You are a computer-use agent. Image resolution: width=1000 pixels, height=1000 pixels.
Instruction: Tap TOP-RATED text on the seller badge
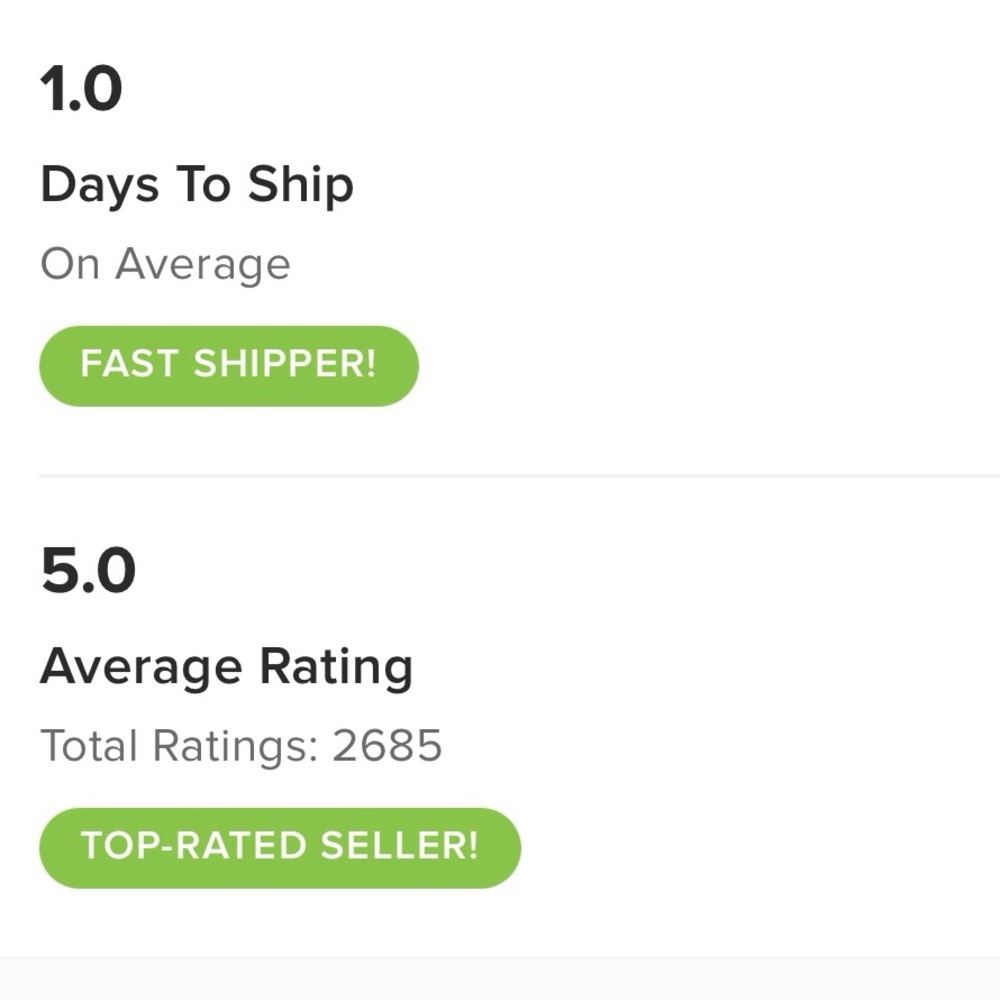194,846
